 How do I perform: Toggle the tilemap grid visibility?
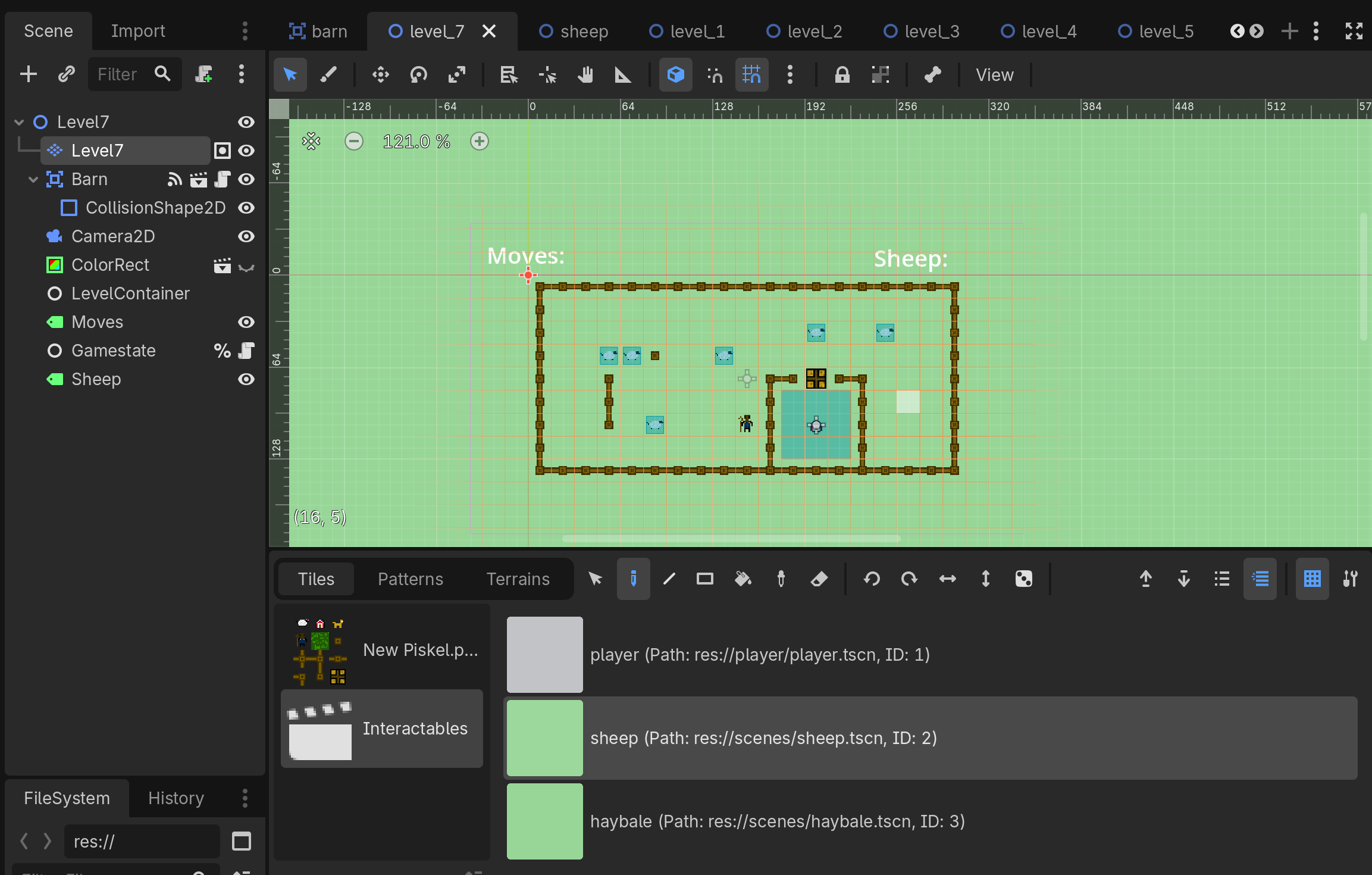click(x=1313, y=579)
